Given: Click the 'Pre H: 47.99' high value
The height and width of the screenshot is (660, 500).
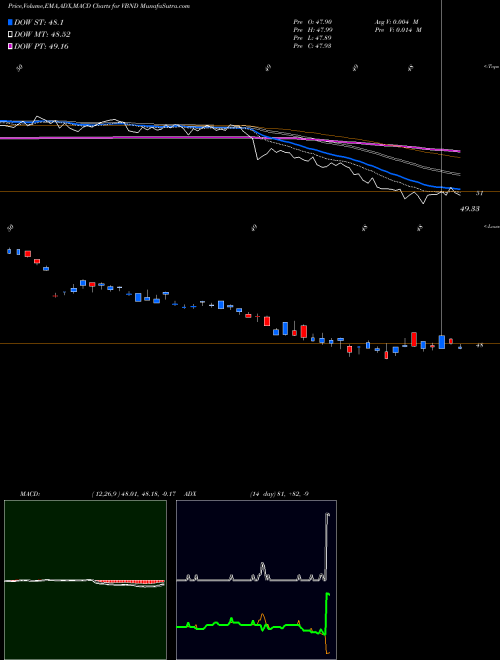Looking at the screenshot, I should [313, 30].
